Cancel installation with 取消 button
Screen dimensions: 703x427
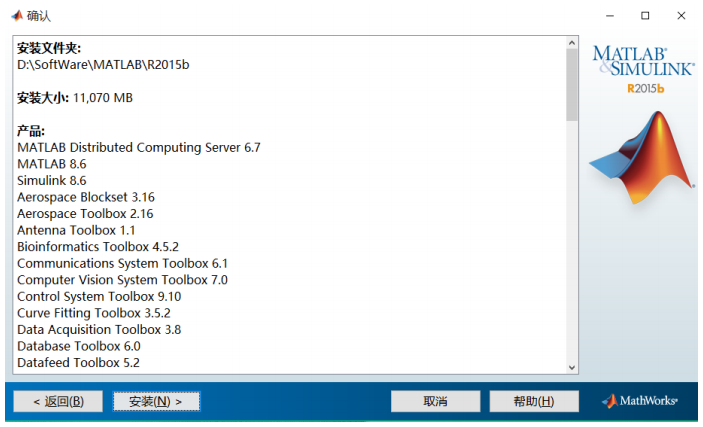435,401
